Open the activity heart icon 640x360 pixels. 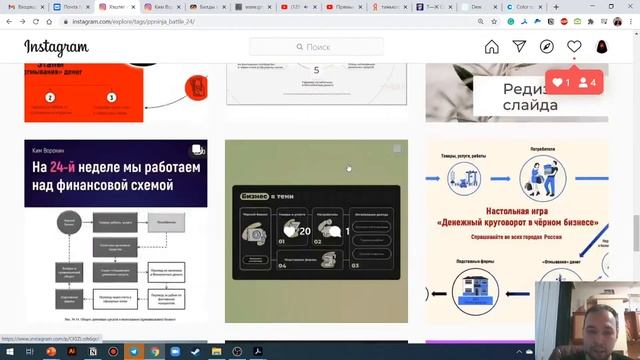coord(574,47)
